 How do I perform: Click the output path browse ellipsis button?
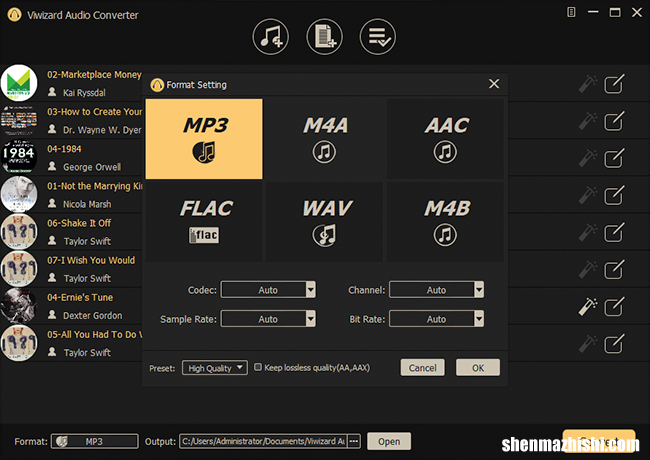pyautogui.click(x=354, y=441)
